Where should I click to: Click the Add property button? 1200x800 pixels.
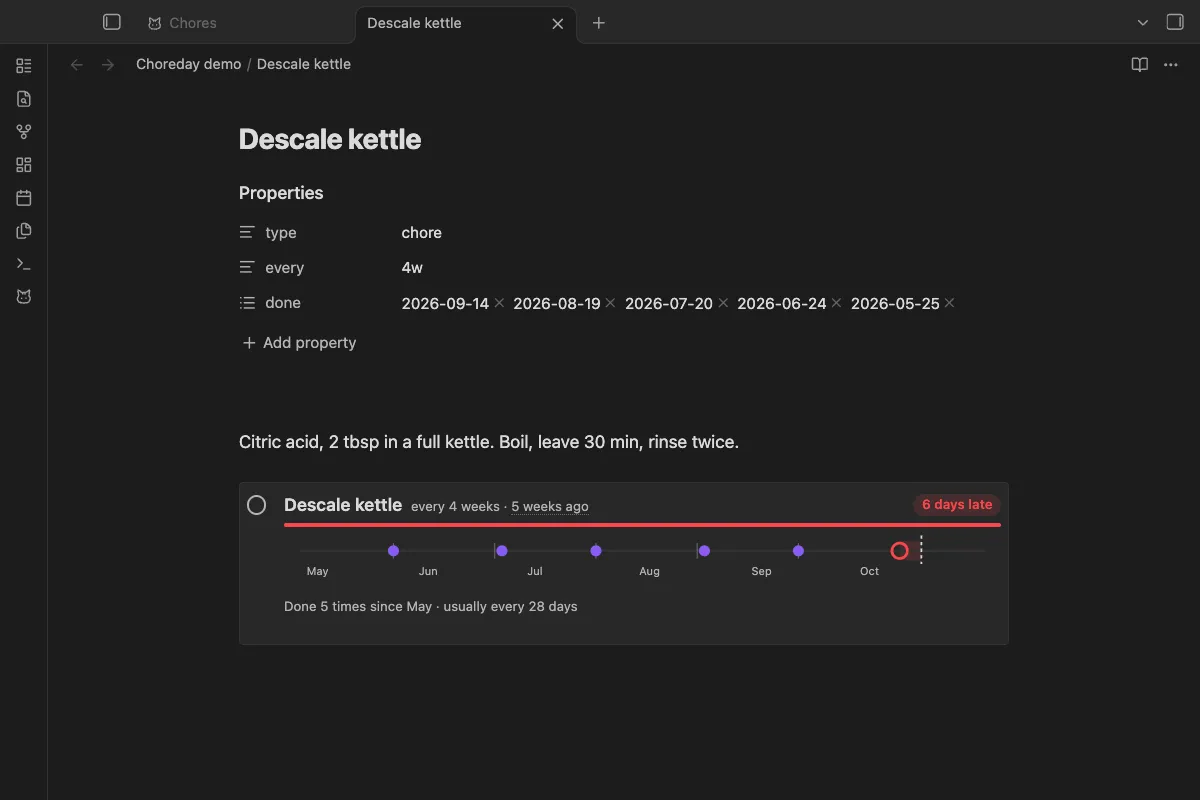[x=299, y=342]
